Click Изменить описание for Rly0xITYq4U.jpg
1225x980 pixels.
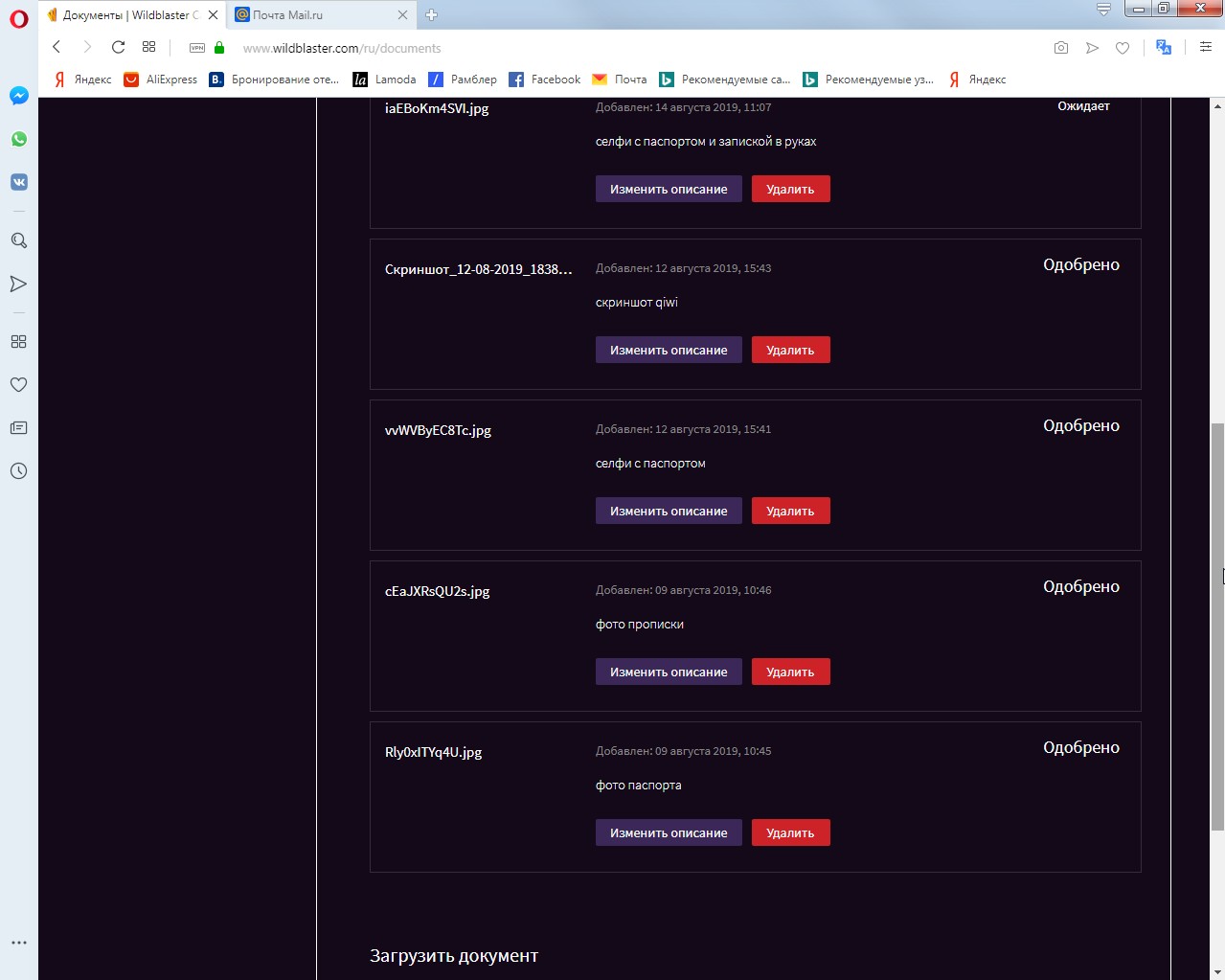[x=669, y=832]
